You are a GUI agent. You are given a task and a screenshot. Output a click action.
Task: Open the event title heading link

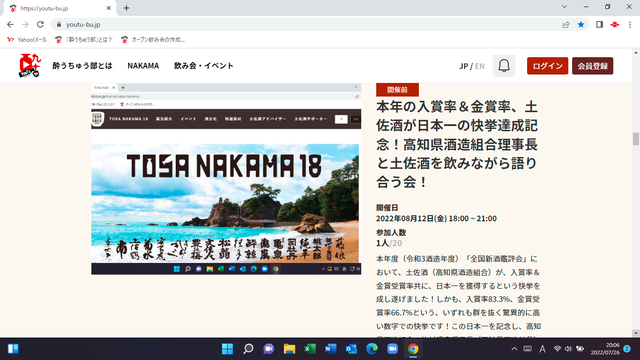click(x=457, y=144)
